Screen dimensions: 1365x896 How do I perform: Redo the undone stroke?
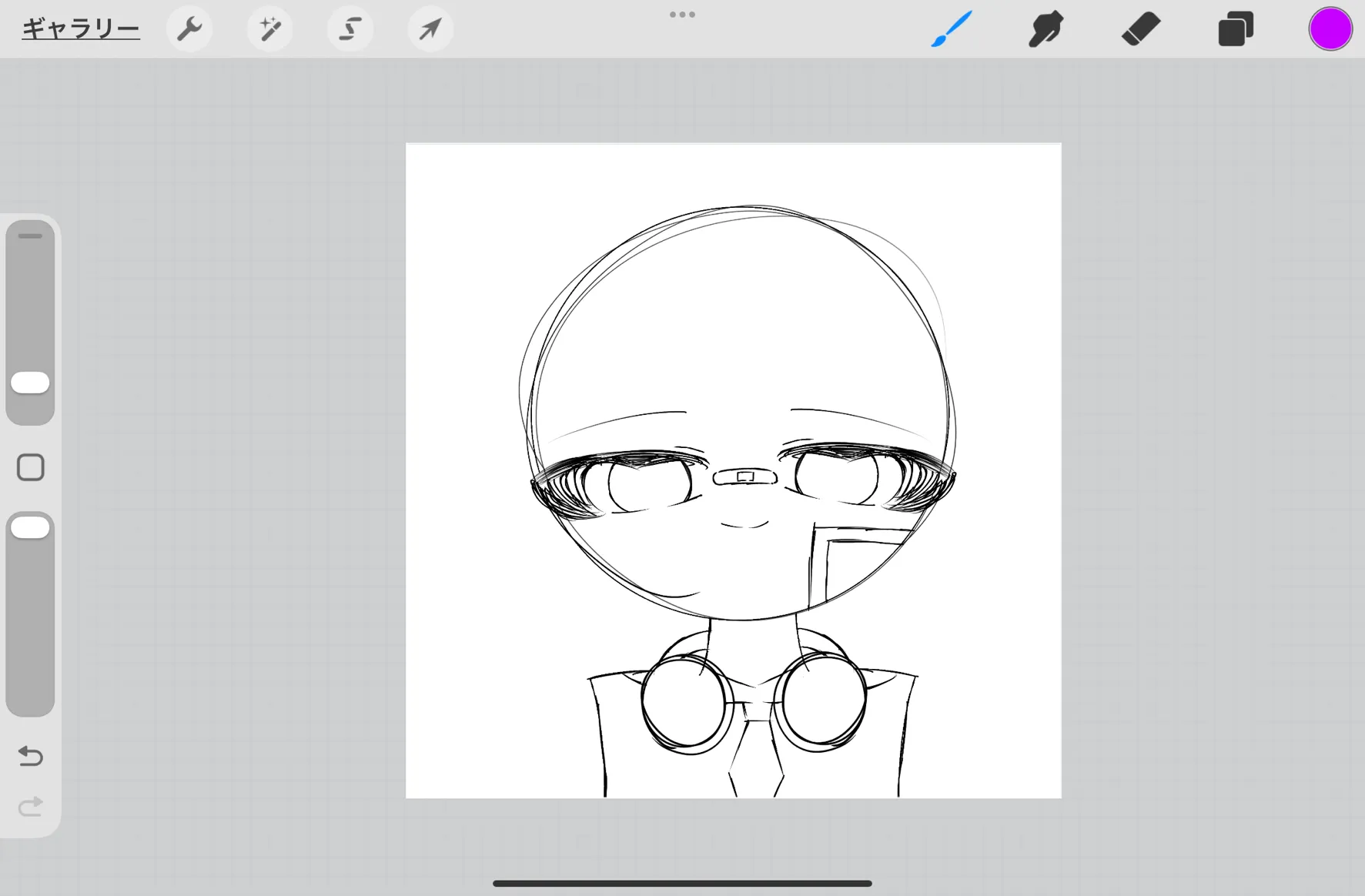31,807
